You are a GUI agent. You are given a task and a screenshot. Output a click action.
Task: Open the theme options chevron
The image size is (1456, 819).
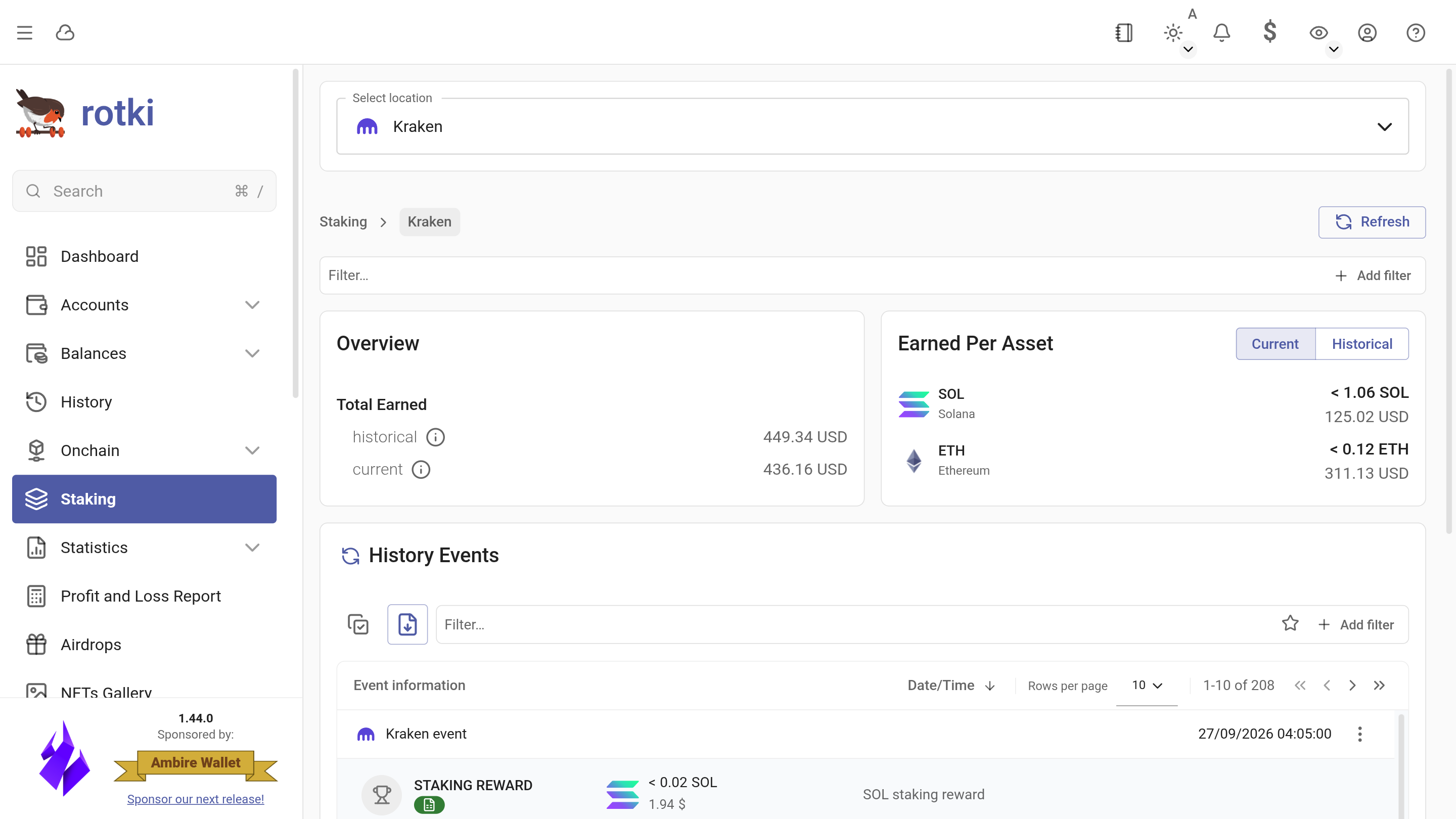pyautogui.click(x=1188, y=50)
